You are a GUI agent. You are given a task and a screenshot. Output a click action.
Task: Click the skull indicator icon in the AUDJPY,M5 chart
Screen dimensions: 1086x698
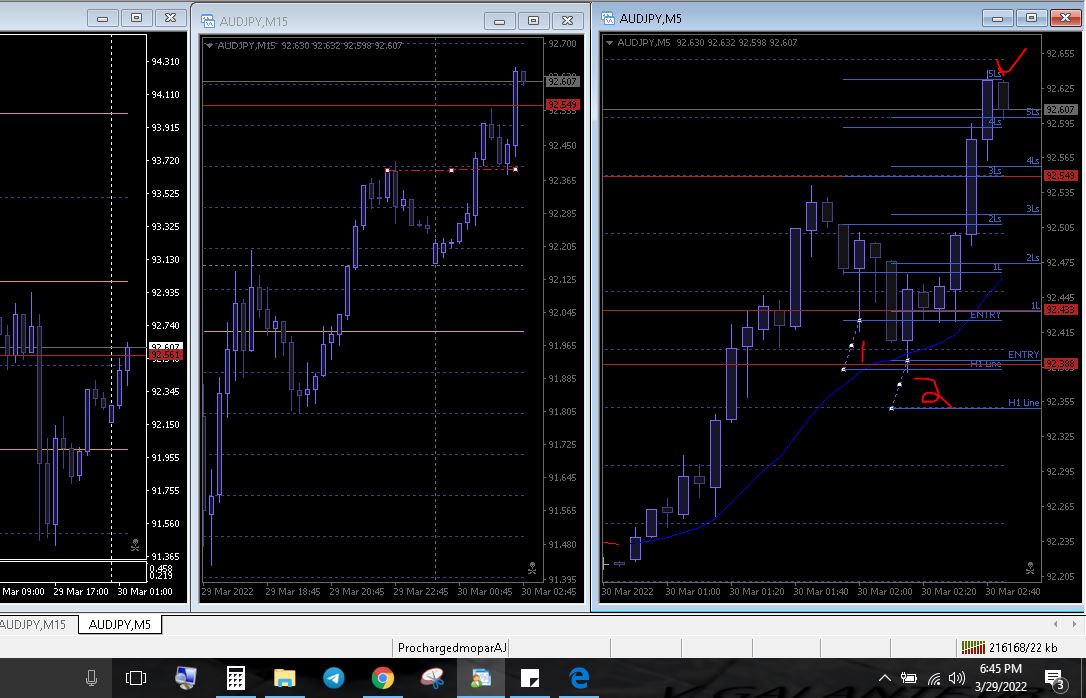point(1030,568)
